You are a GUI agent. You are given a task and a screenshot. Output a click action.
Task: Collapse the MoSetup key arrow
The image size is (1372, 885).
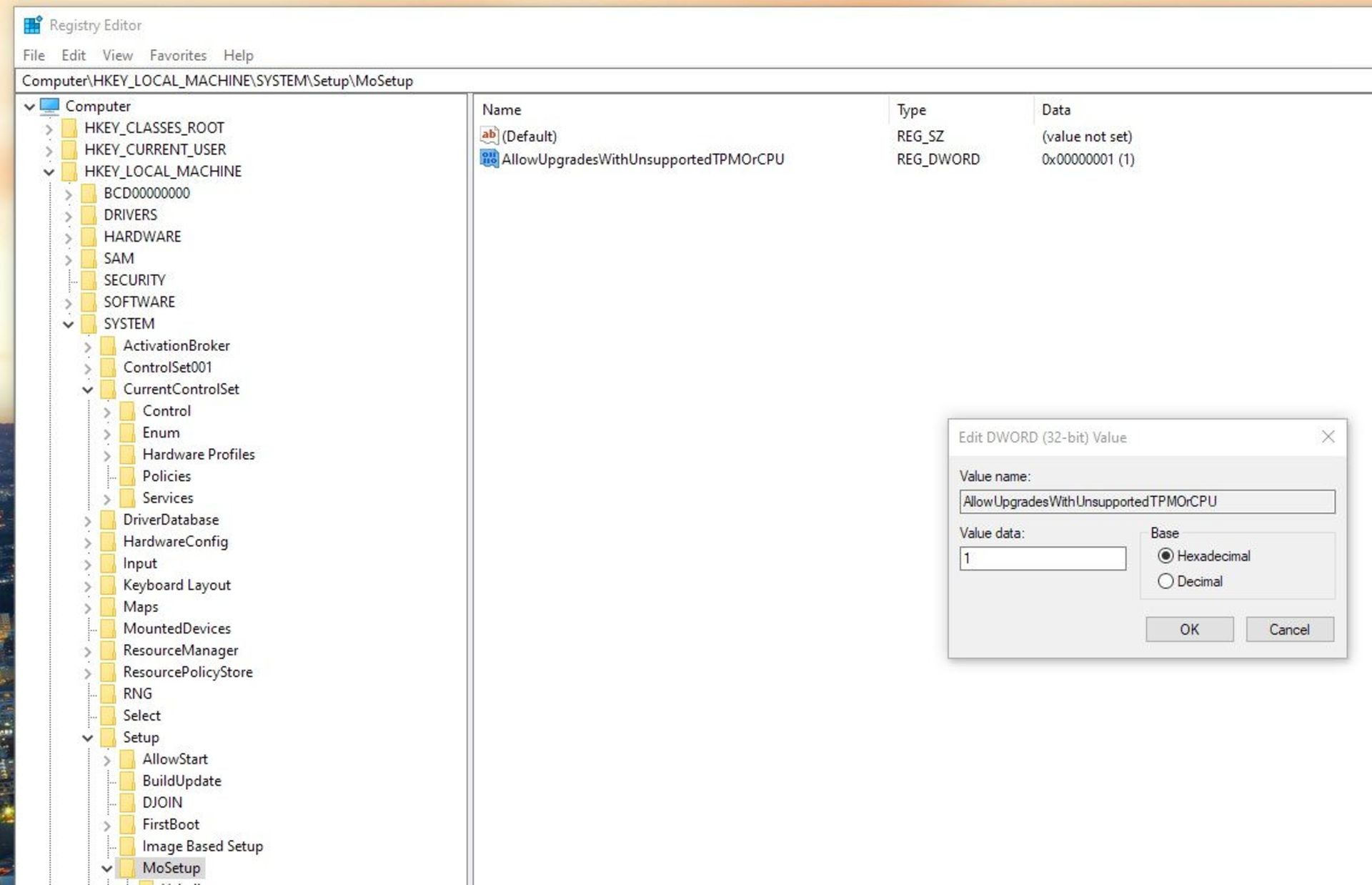point(107,869)
